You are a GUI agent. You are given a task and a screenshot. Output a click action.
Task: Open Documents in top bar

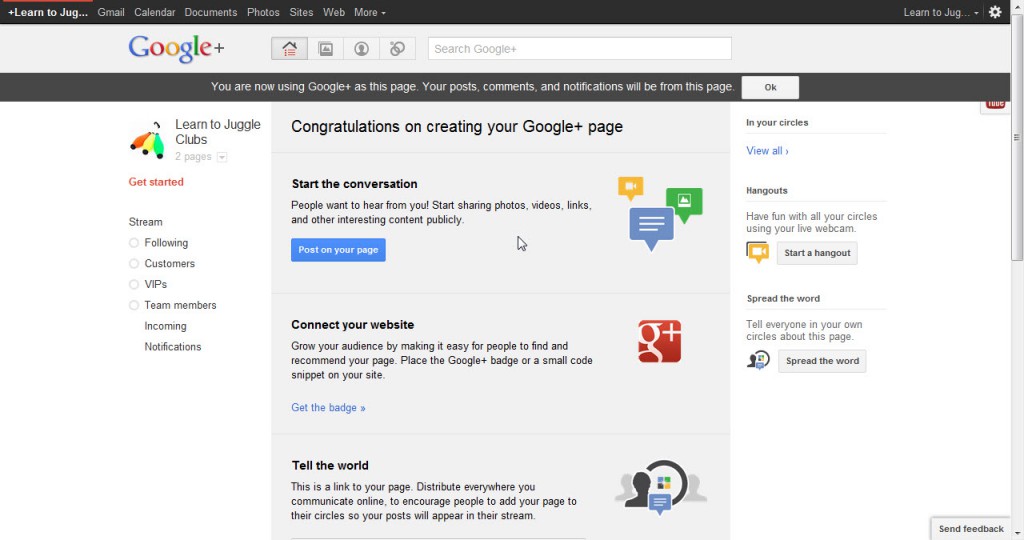[x=211, y=12]
